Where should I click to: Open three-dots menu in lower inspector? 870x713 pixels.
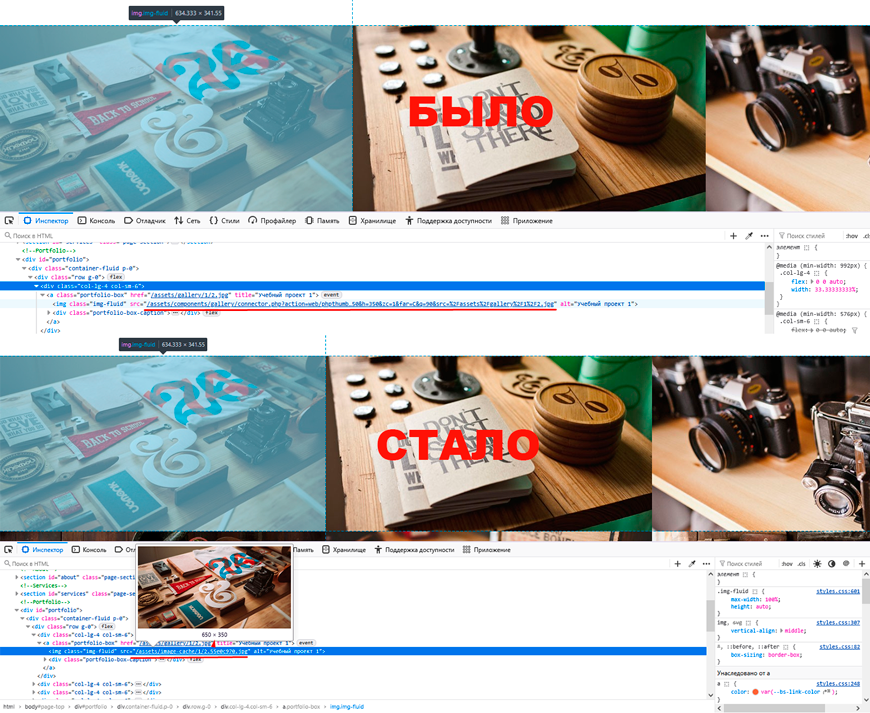click(x=706, y=564)
